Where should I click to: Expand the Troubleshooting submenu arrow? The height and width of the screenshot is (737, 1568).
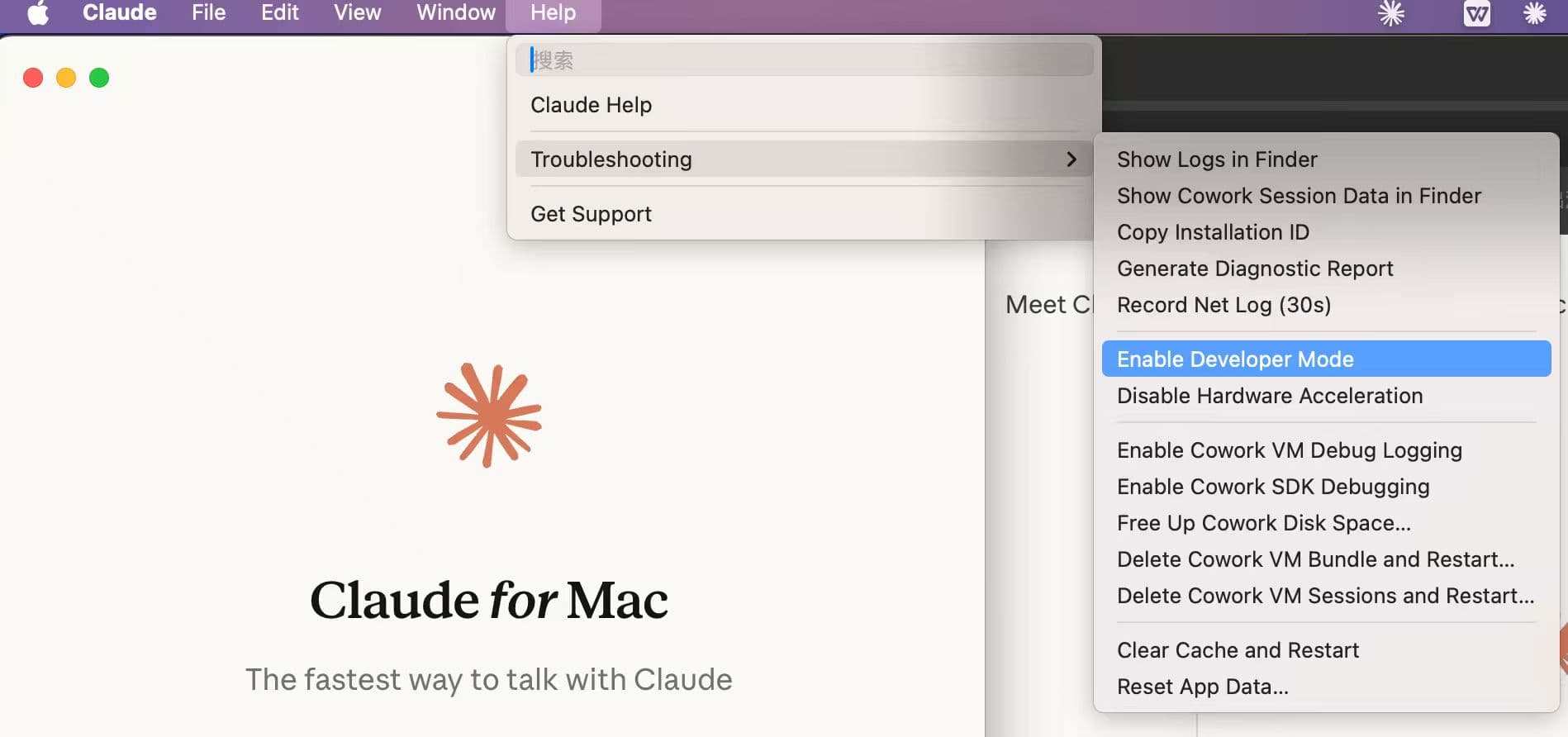coord(1071,159)
